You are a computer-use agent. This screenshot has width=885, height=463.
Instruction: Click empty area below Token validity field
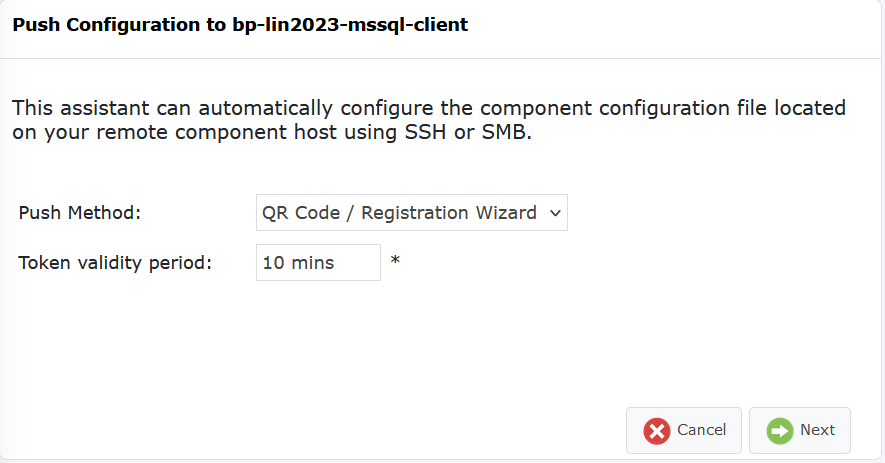coord(318,339)
